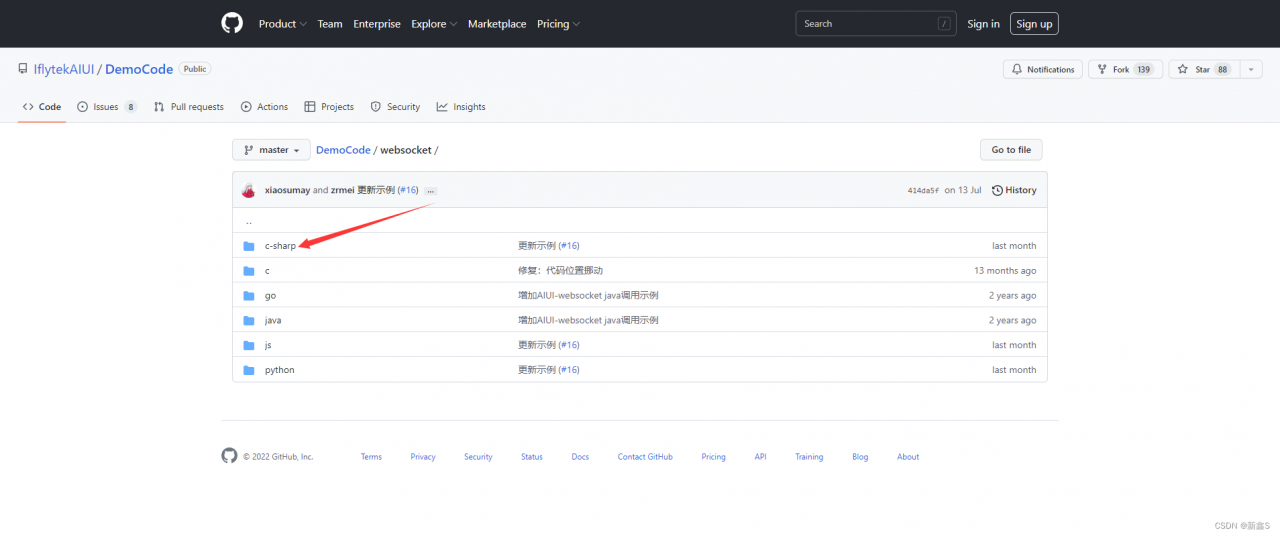This screenshot has height=536, width=1280.
Task: Open the Security tab
Action: click(395, 107)
